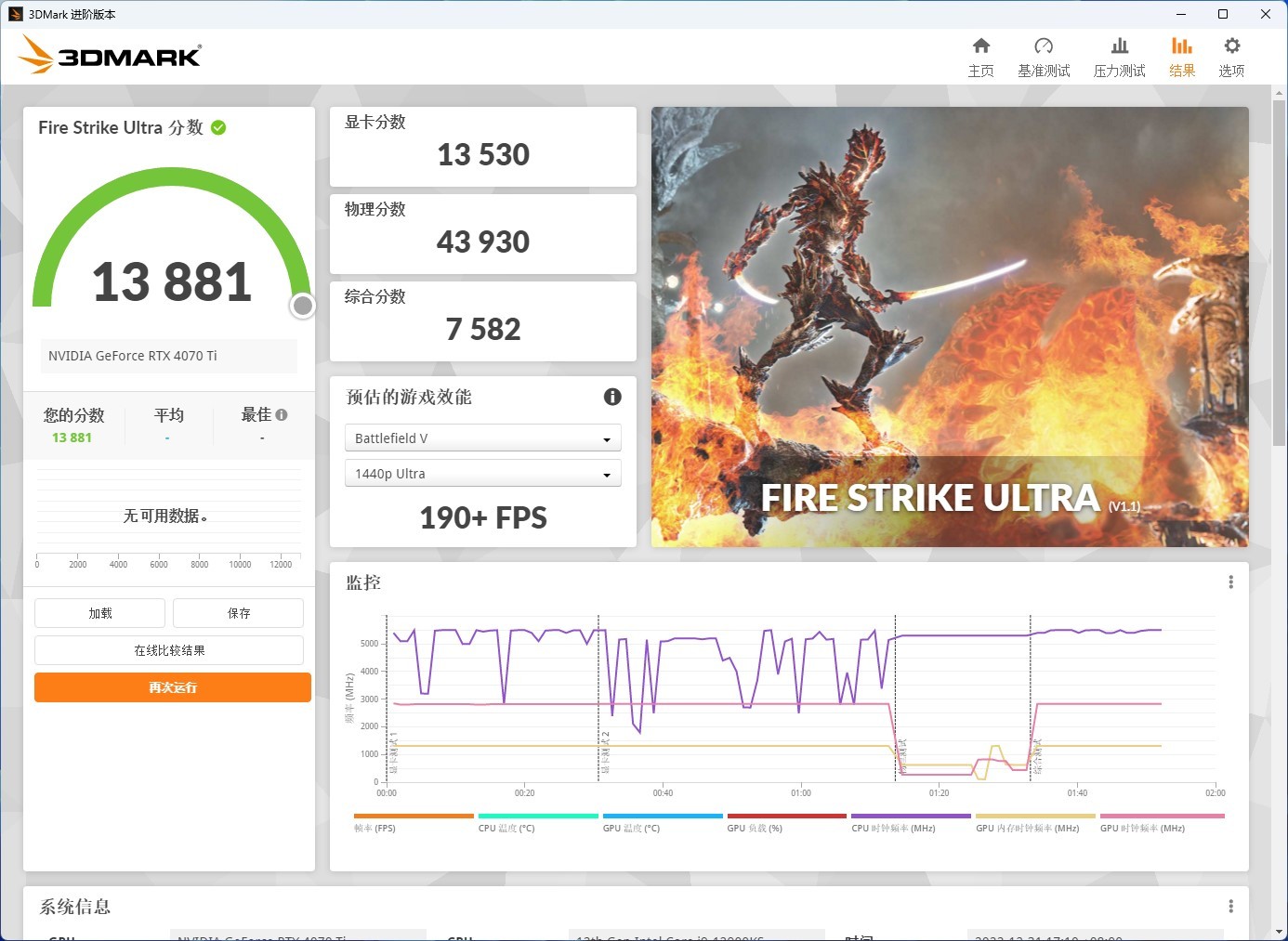Toggle the CPU 温度 chart legend

tap(506, 827)
